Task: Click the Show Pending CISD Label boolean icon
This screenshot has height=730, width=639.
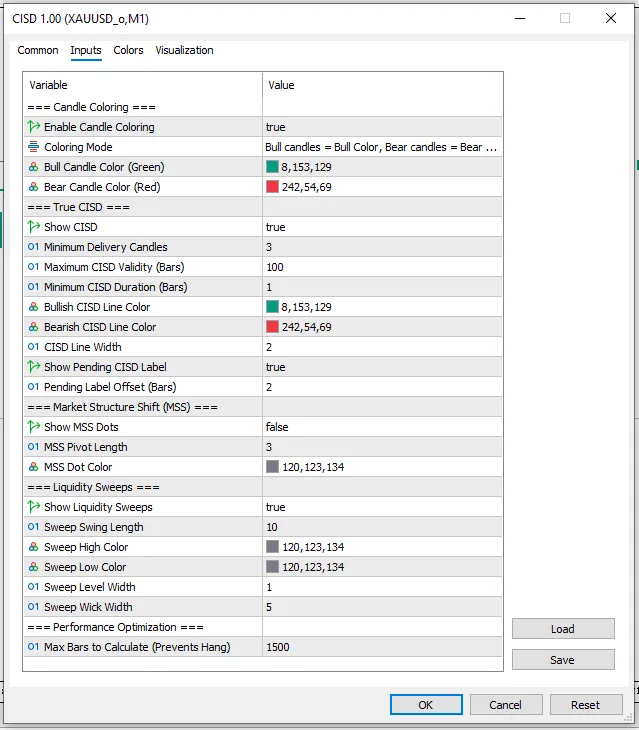Action: [x=34, y=367]
